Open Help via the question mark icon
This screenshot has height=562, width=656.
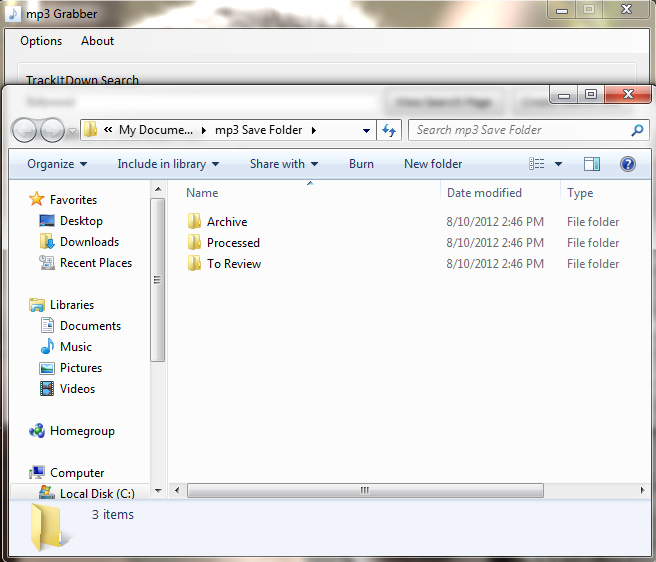coord(628,164)
